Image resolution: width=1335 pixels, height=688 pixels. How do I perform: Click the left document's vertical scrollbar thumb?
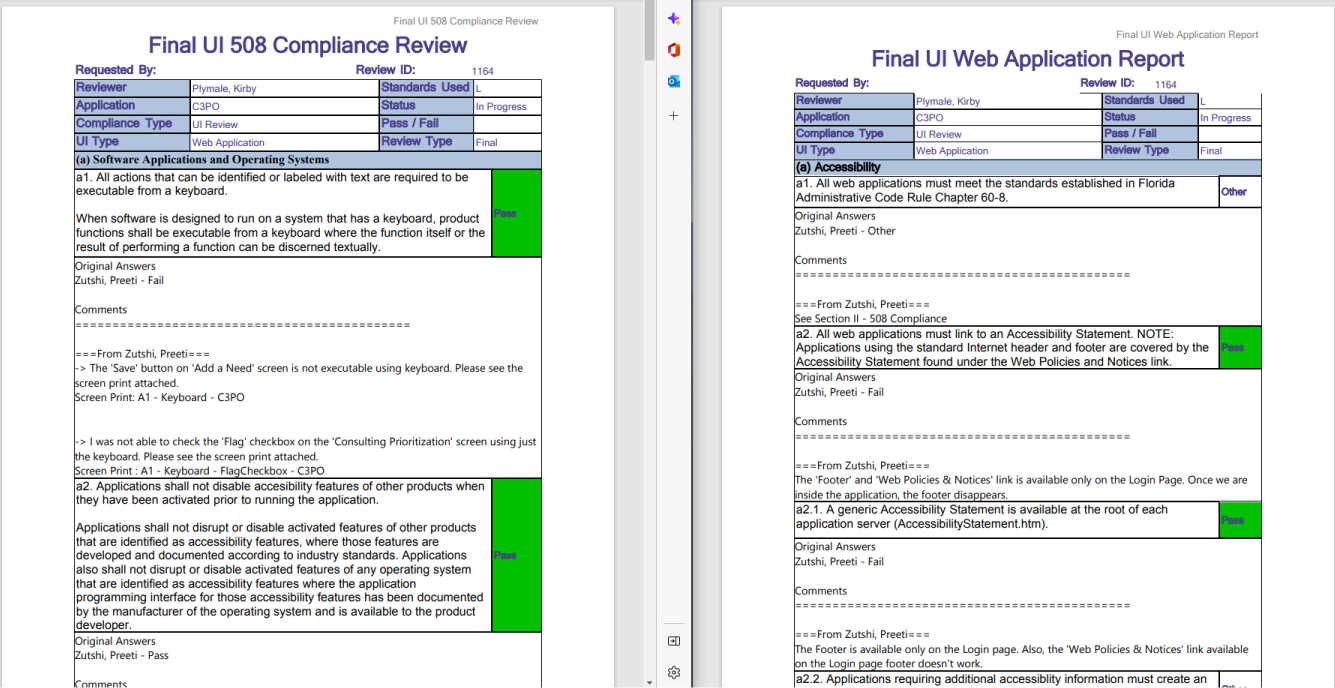650,30
